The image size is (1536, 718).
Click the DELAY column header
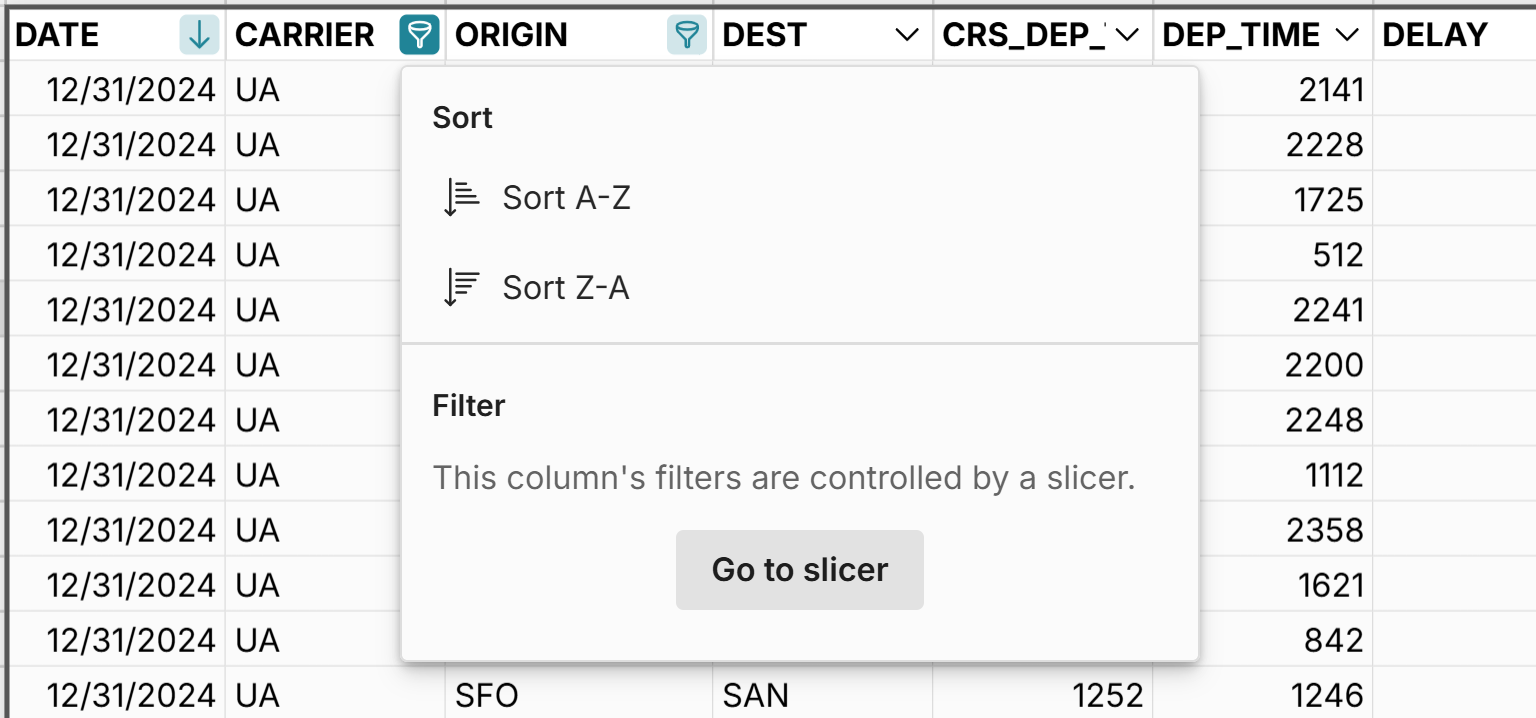1437,34
